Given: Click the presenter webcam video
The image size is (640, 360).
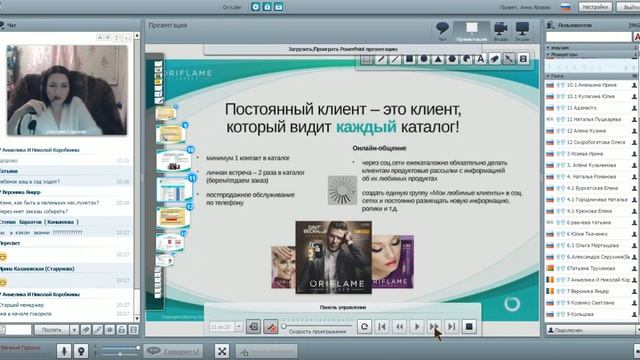Looking at the screenshot, I should [67, 90].
